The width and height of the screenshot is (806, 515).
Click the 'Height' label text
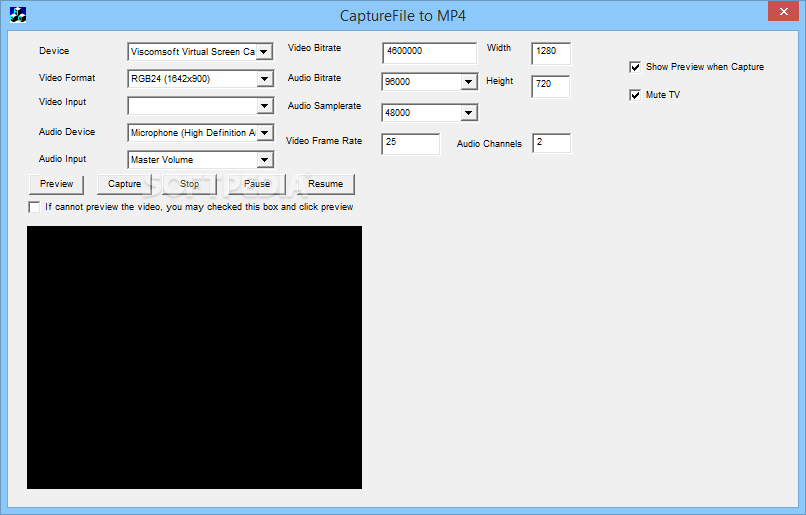tap(500, 81)
